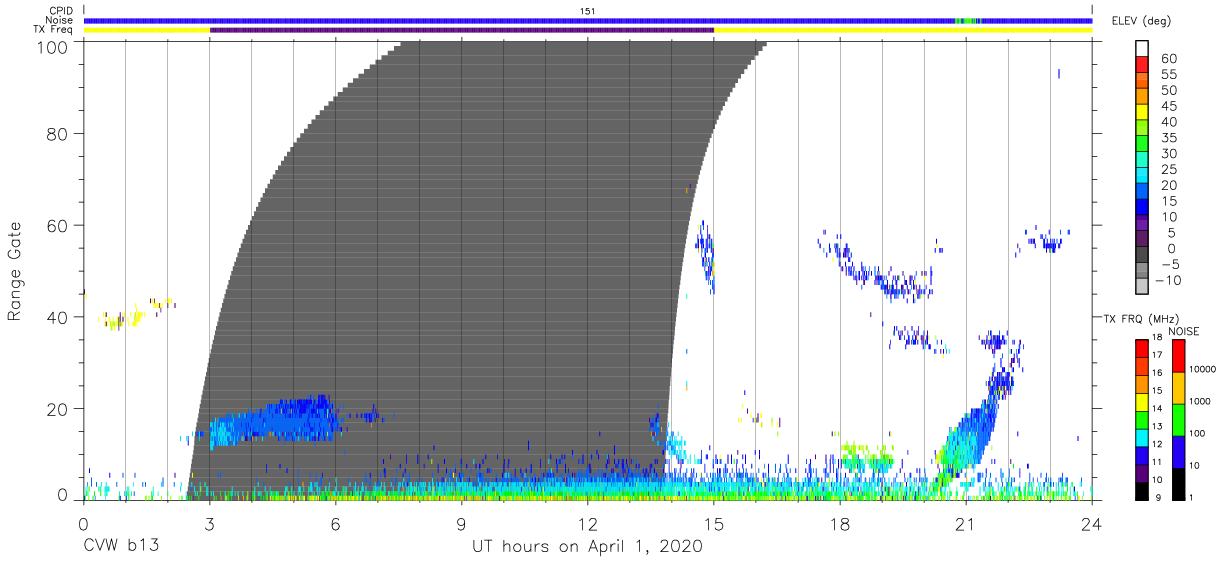Click the 100 tick on the Range Gate axis

[53, 46]
